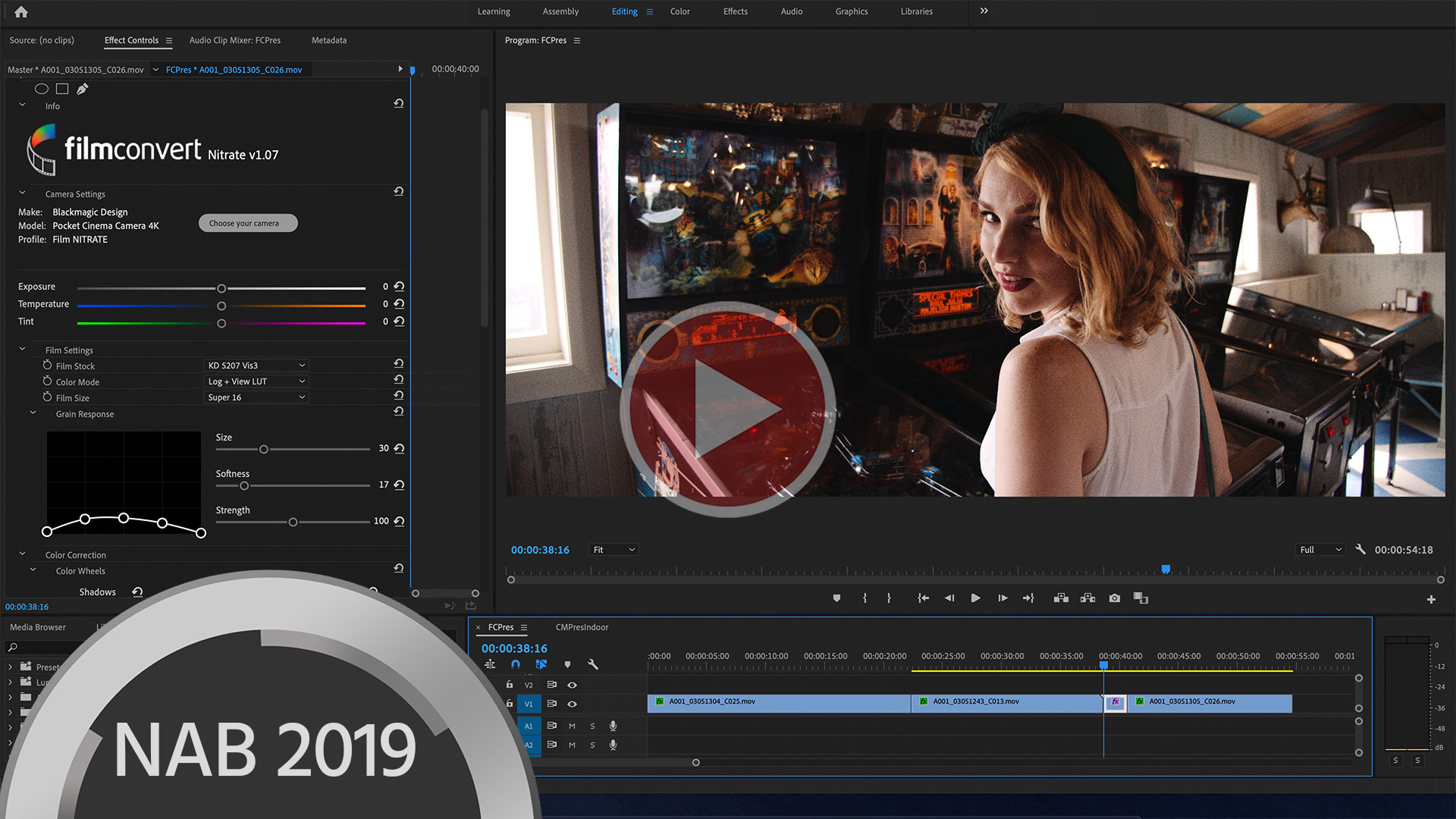Click the Mark Out button
The width and height of the screenshot is (1456, 819).
pyautogui.click(x=889, y=598)
